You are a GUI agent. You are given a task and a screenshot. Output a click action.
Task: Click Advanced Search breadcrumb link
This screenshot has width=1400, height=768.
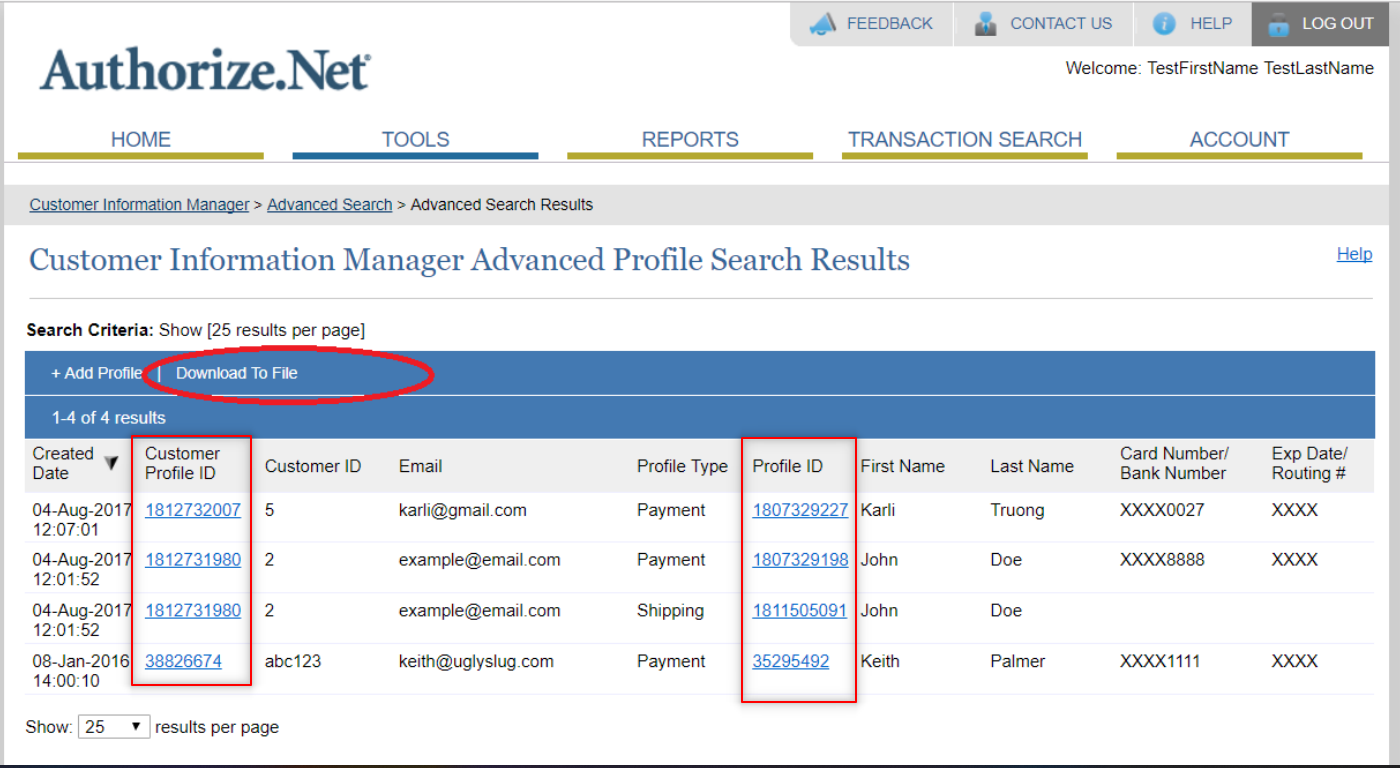click(330, 204)
